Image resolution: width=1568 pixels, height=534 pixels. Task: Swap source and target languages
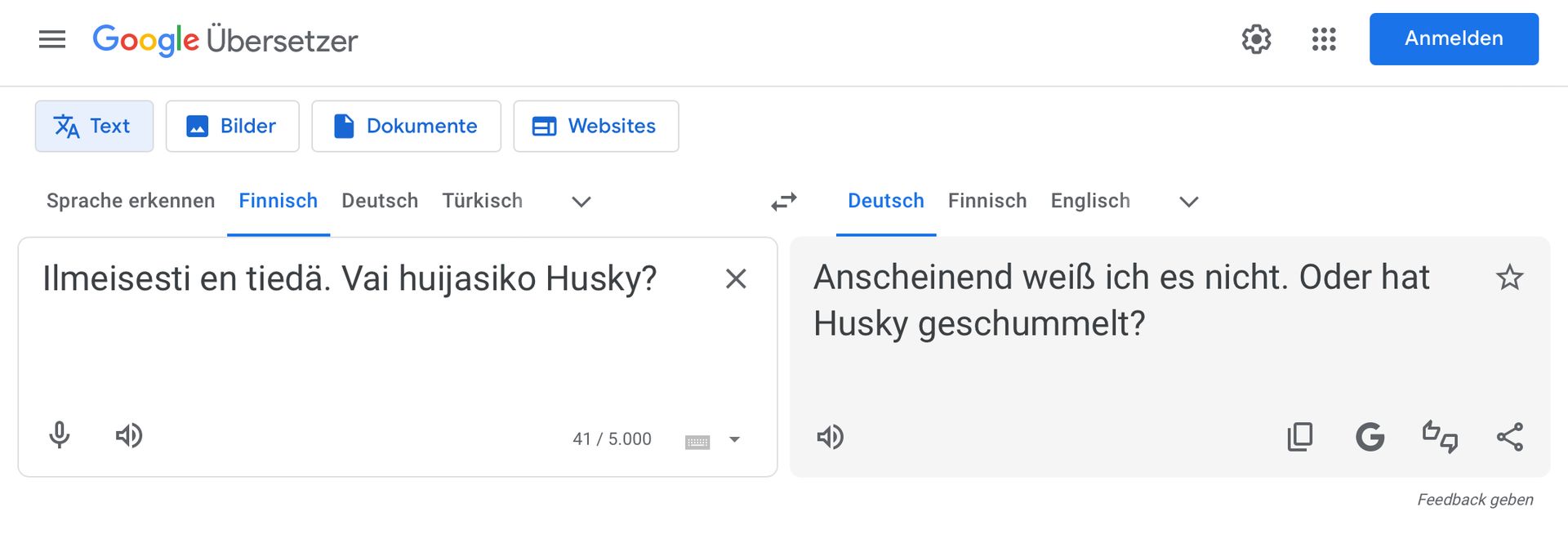point(784,202)
